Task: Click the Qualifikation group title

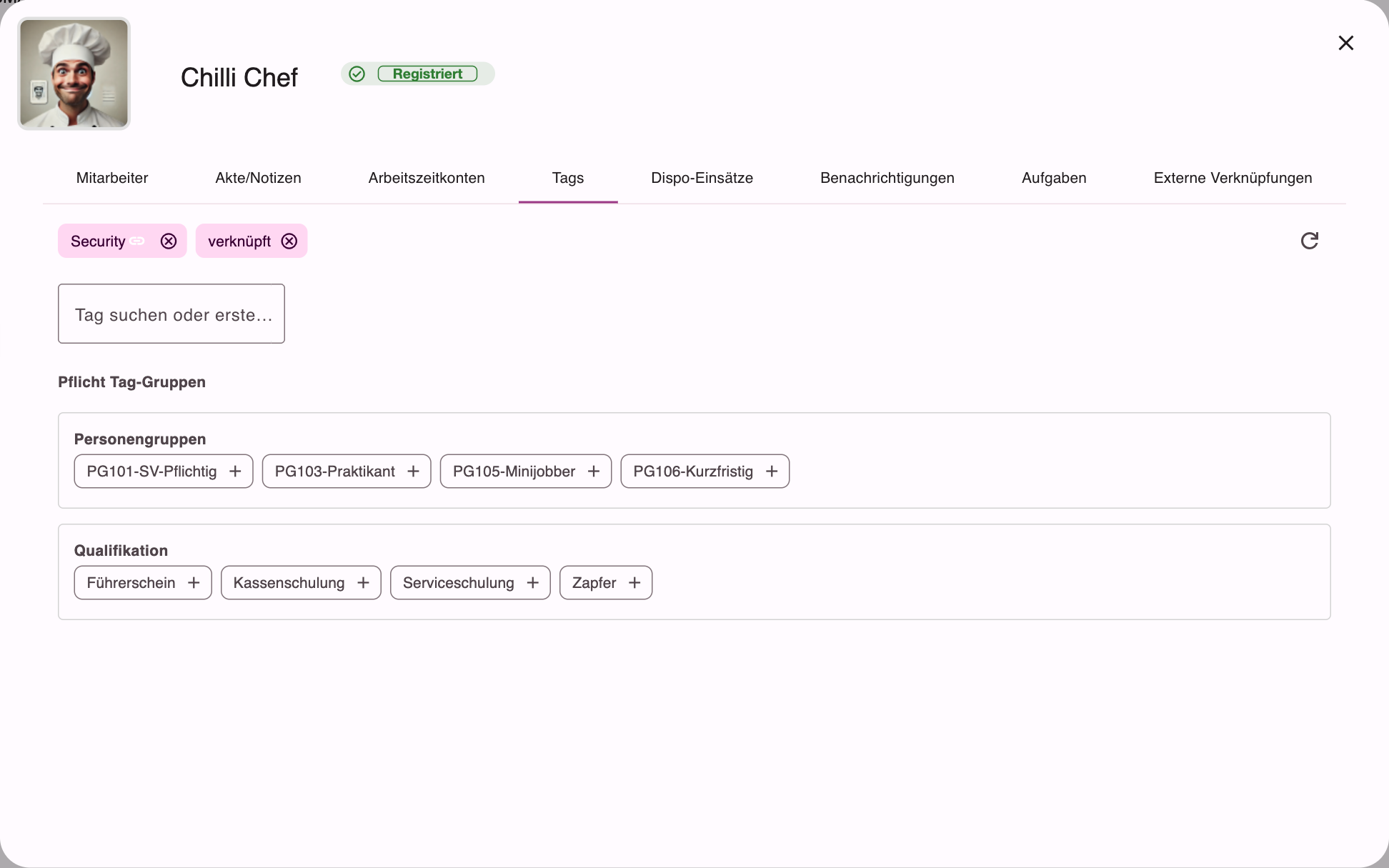Action: [121, 551]
